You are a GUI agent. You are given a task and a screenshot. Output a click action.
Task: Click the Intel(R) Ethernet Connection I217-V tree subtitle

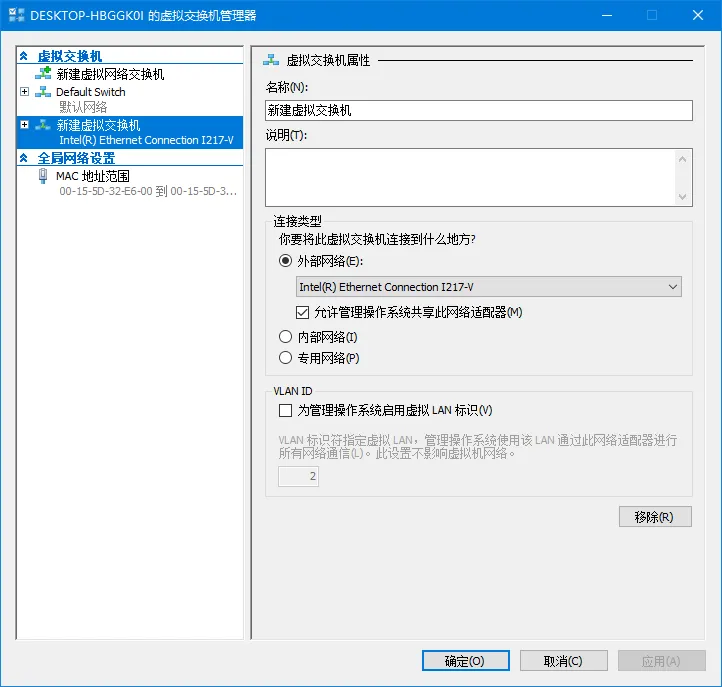coord(146,140)
